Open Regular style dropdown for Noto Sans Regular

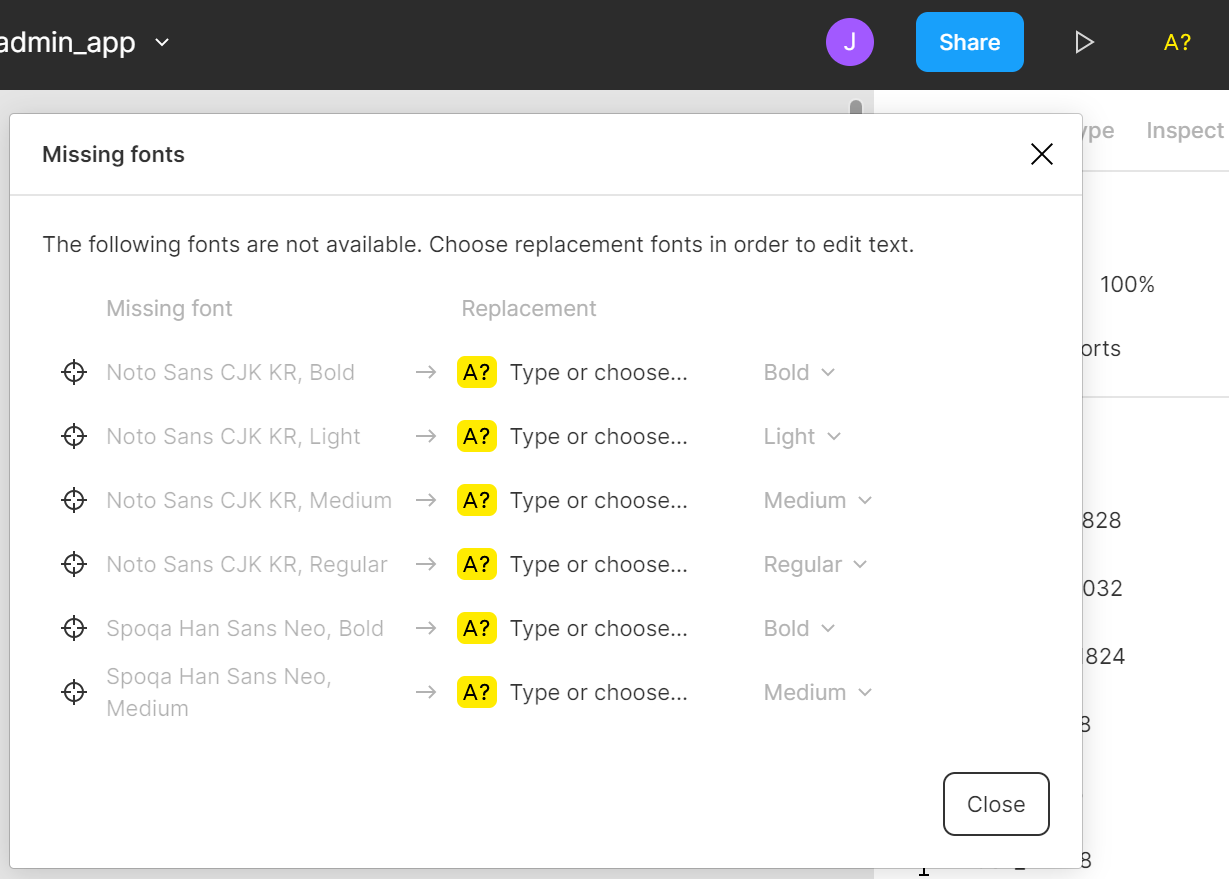(x=815, y=564)
